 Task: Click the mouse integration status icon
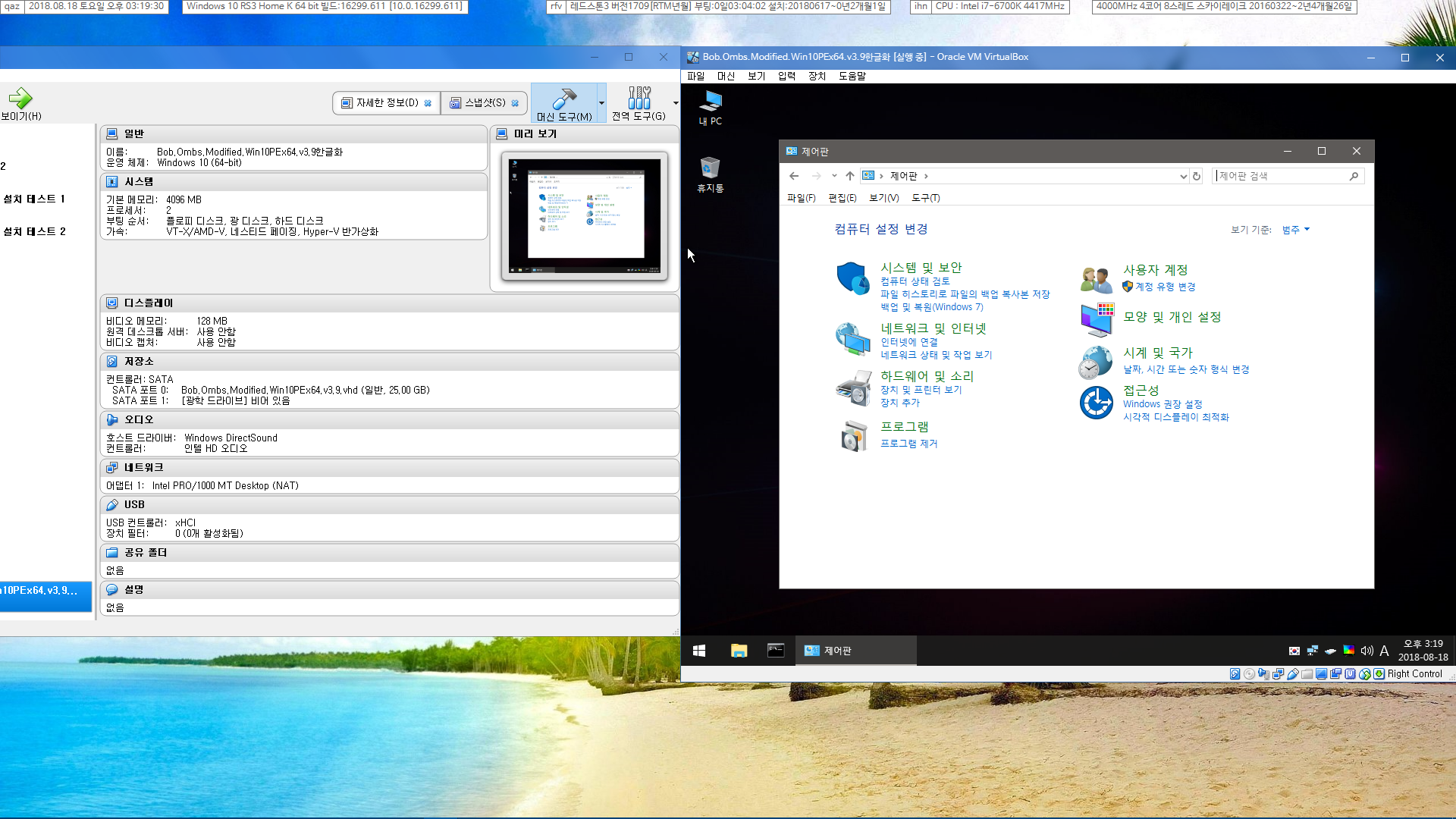1365,674
